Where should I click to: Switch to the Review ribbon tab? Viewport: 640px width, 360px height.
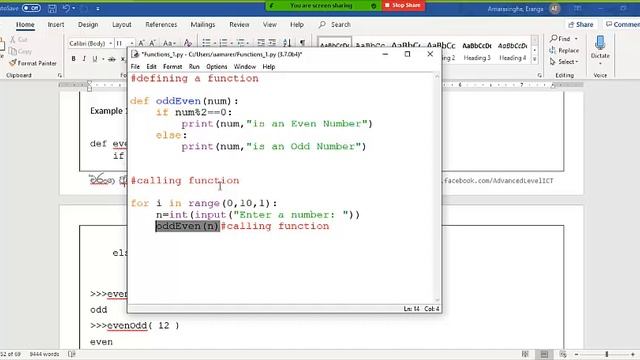tap(239, 24)
